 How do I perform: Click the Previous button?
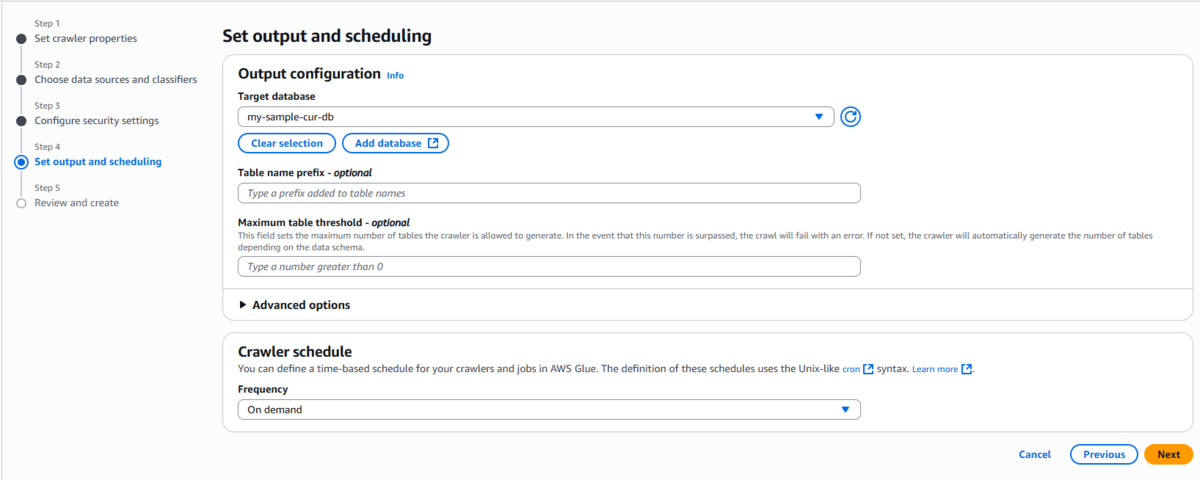1104,454
